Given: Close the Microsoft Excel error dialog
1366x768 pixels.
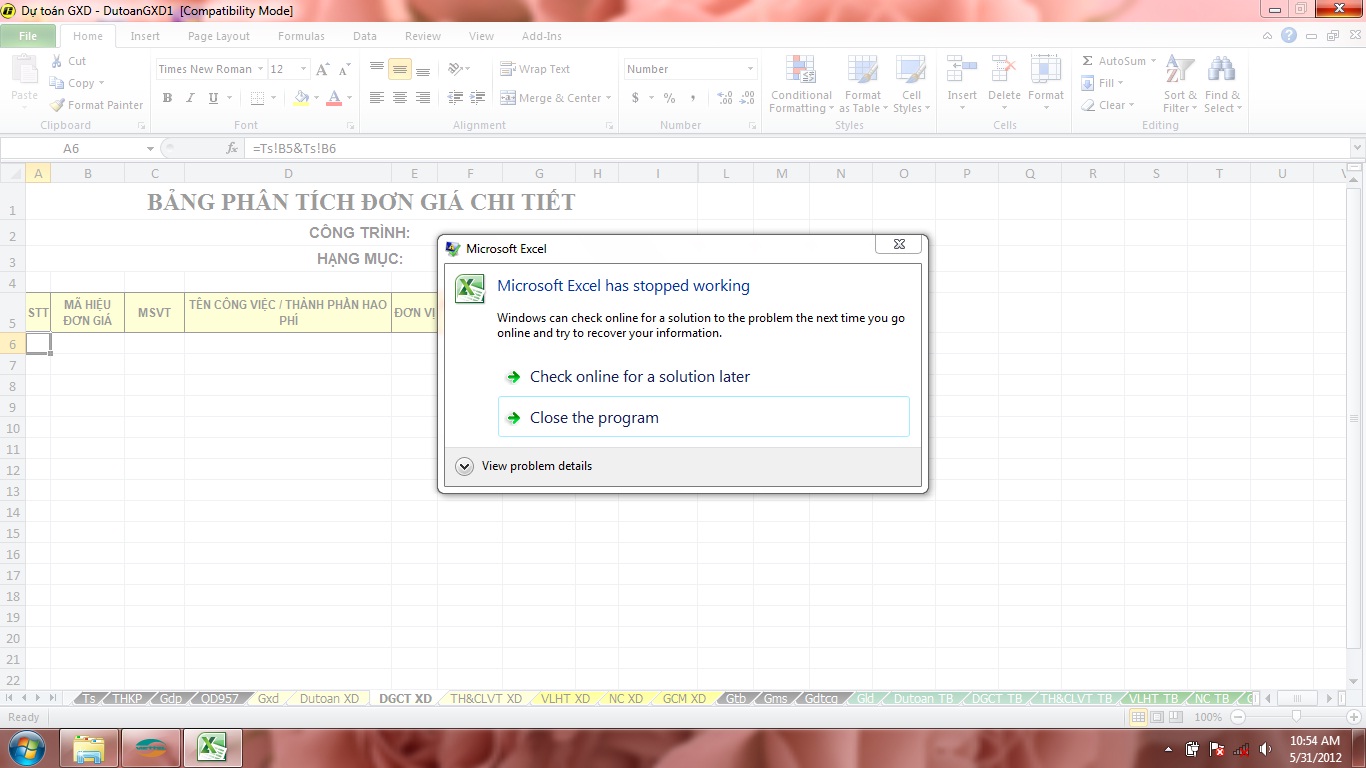Looking at the screenshot, I should 898,244.
